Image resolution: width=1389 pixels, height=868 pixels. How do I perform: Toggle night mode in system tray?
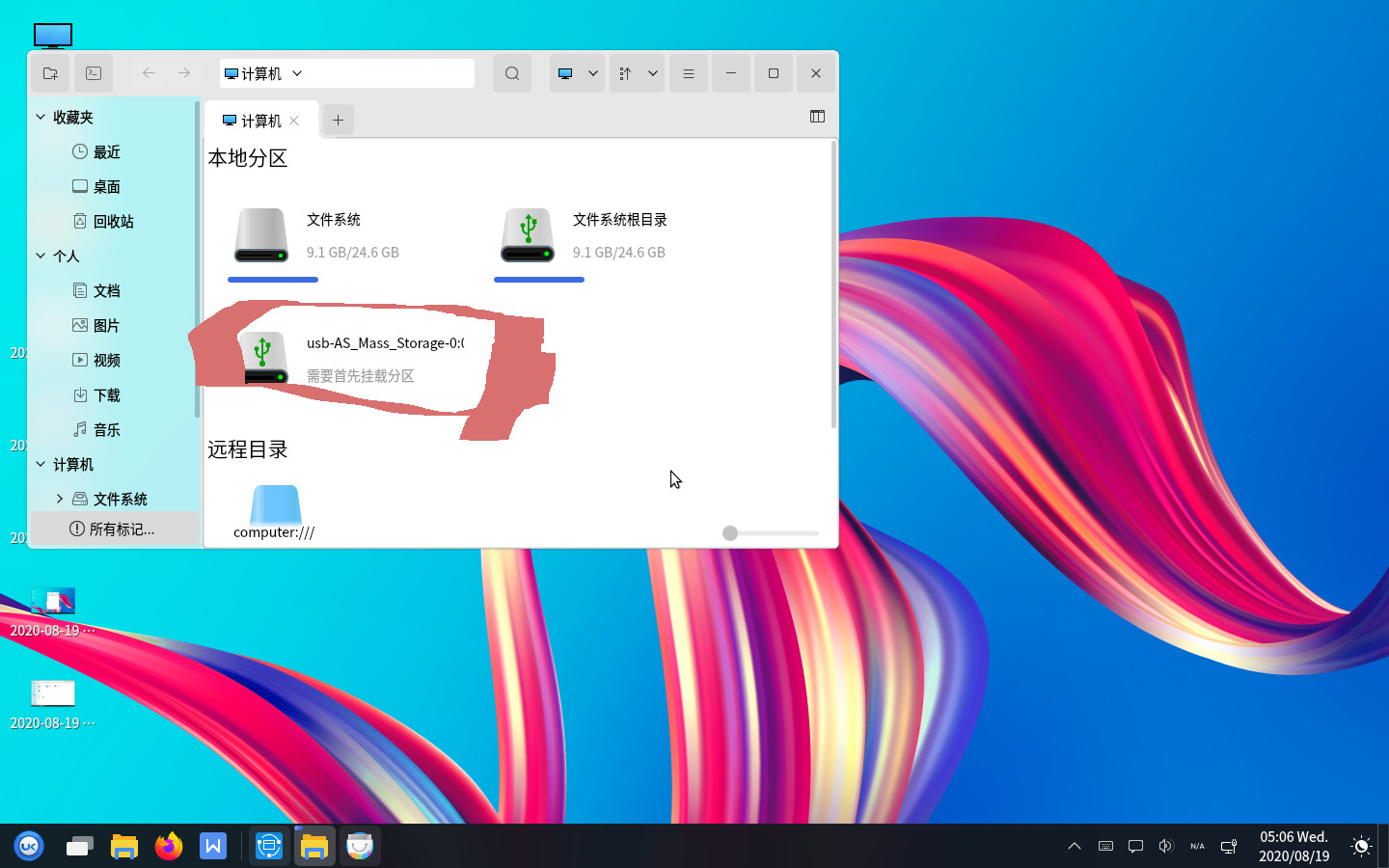[x=1361, y=847]
